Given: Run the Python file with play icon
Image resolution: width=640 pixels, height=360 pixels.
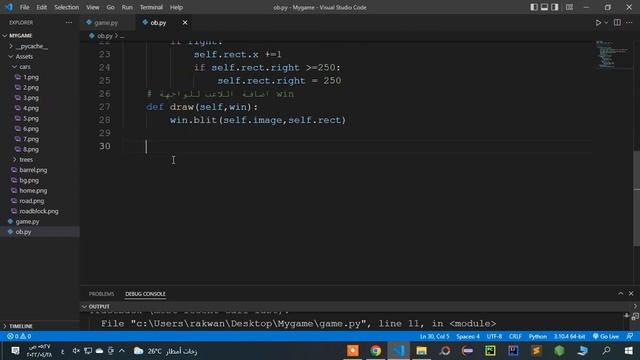Looking at the screenshot, I should (598, 23).
